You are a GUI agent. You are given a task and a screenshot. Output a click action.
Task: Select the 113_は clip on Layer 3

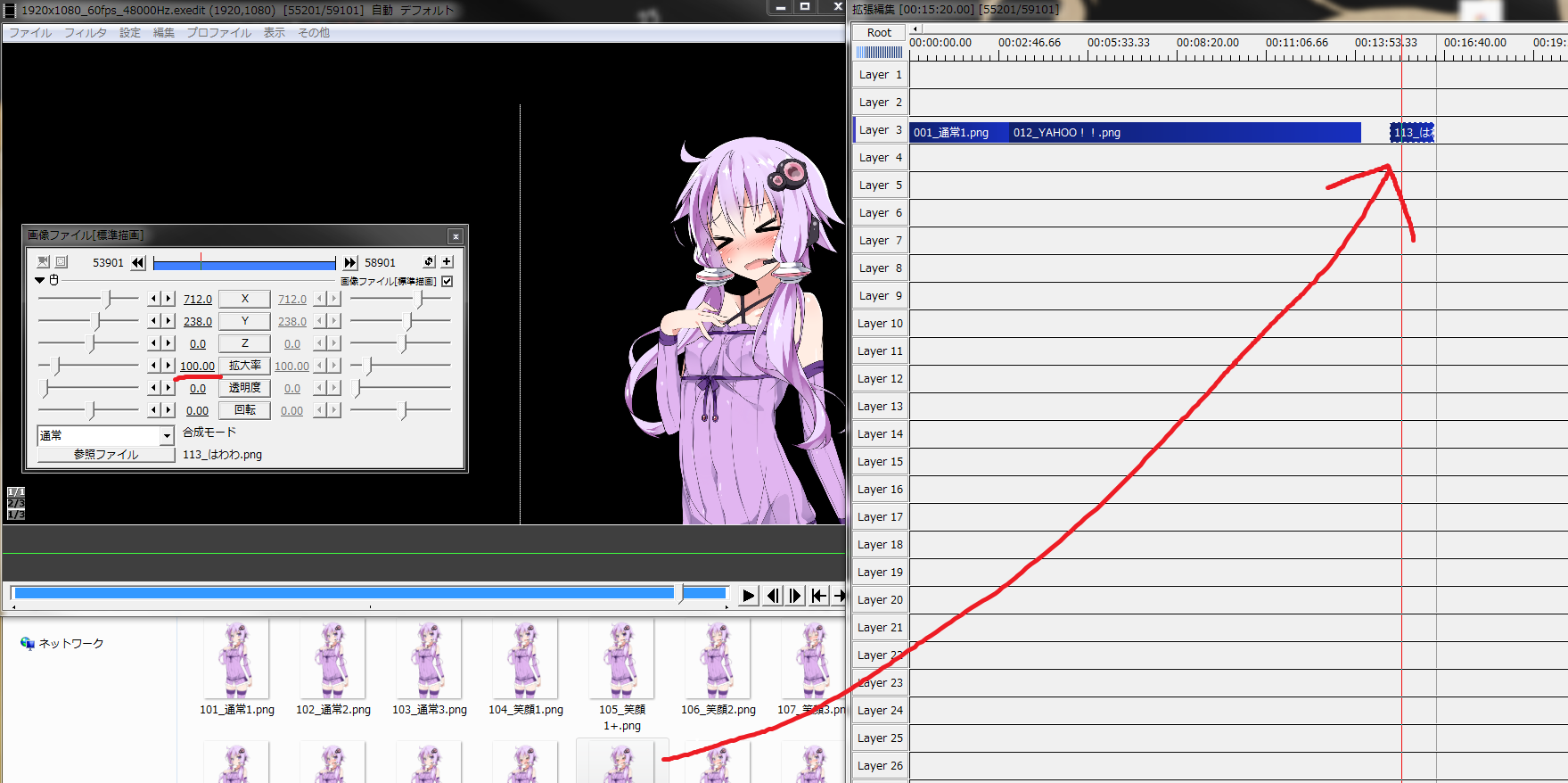(x=1412, y=133)
